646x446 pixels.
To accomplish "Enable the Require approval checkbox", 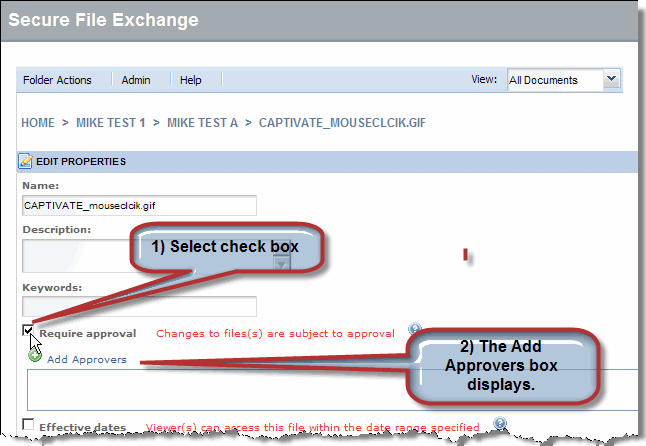I will pyautogui.click(x=28, y=332).
